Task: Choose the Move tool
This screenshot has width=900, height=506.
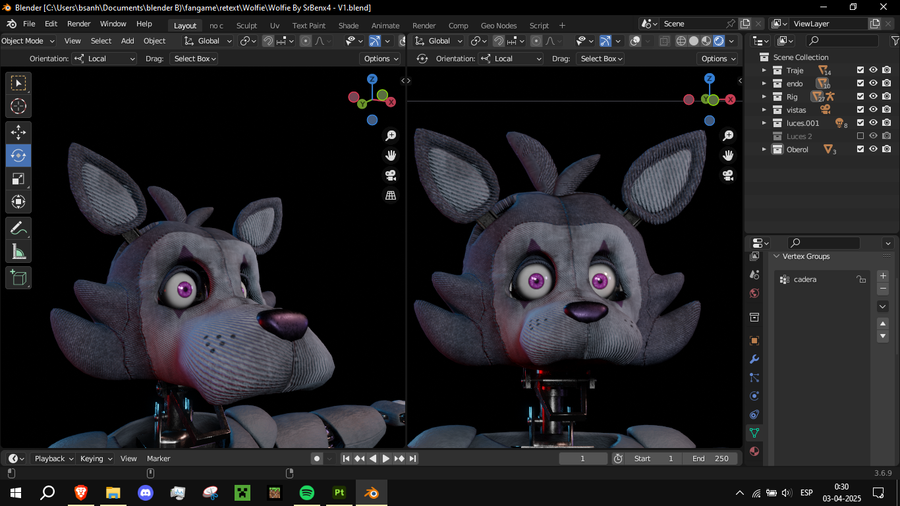Action: point(18,133)
